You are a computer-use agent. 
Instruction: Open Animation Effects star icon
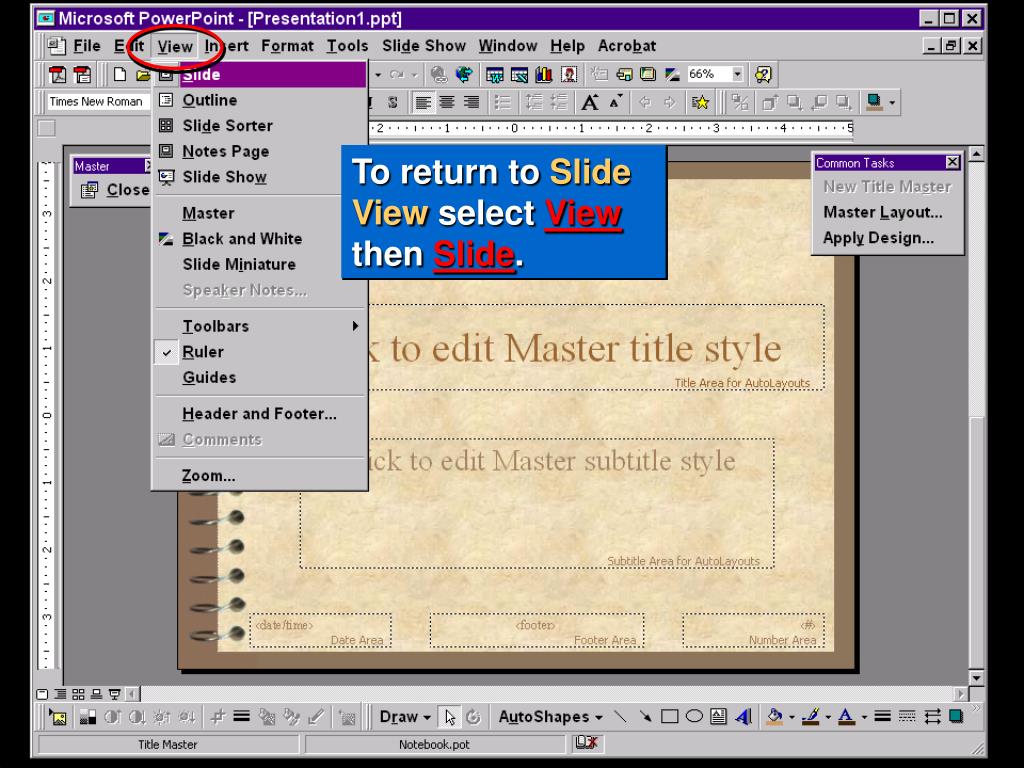(x=701, y=103)
